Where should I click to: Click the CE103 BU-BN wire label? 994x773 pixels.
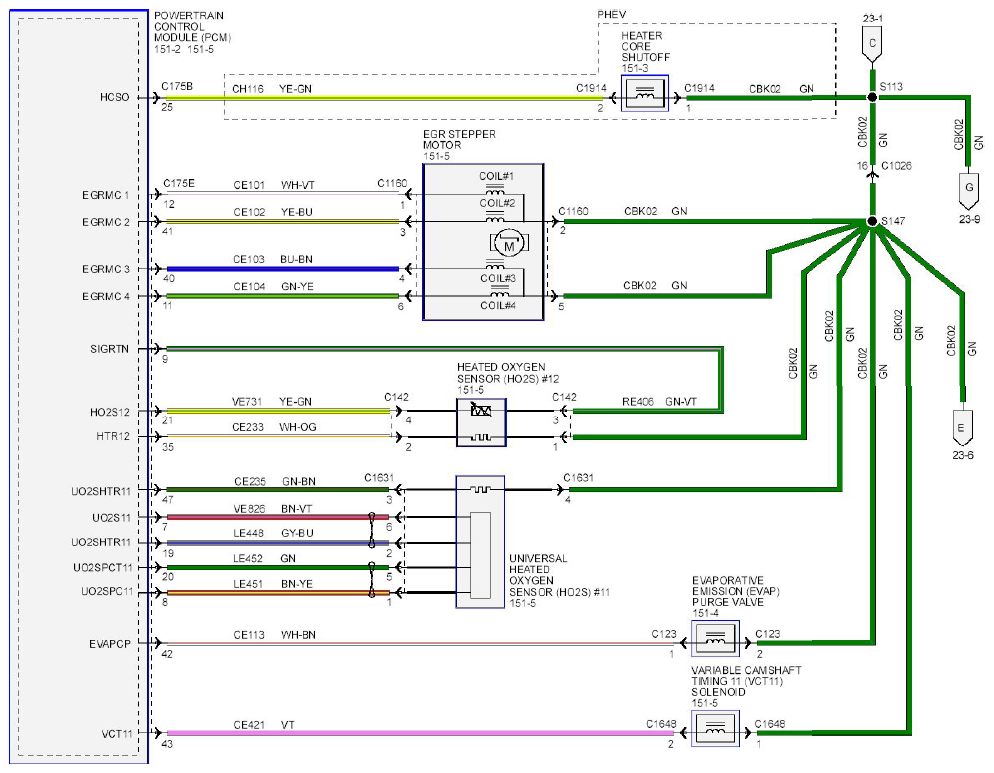tap(273, 259)
